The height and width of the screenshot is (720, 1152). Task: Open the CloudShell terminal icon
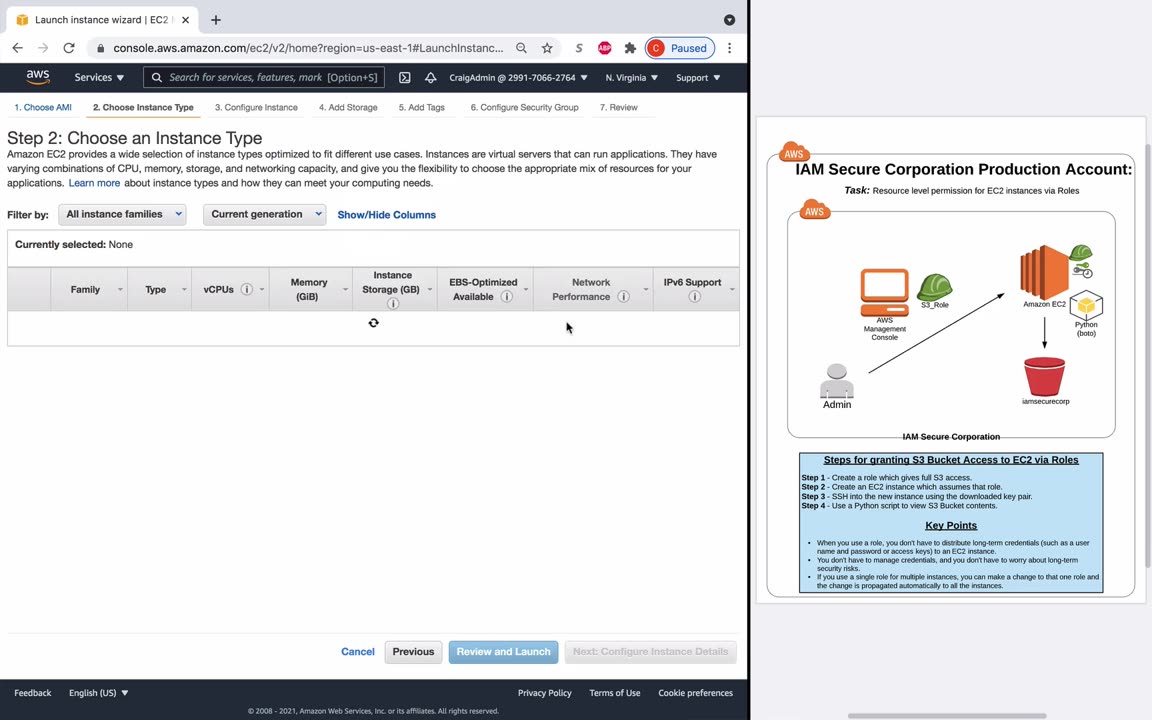tap(404, 77)
